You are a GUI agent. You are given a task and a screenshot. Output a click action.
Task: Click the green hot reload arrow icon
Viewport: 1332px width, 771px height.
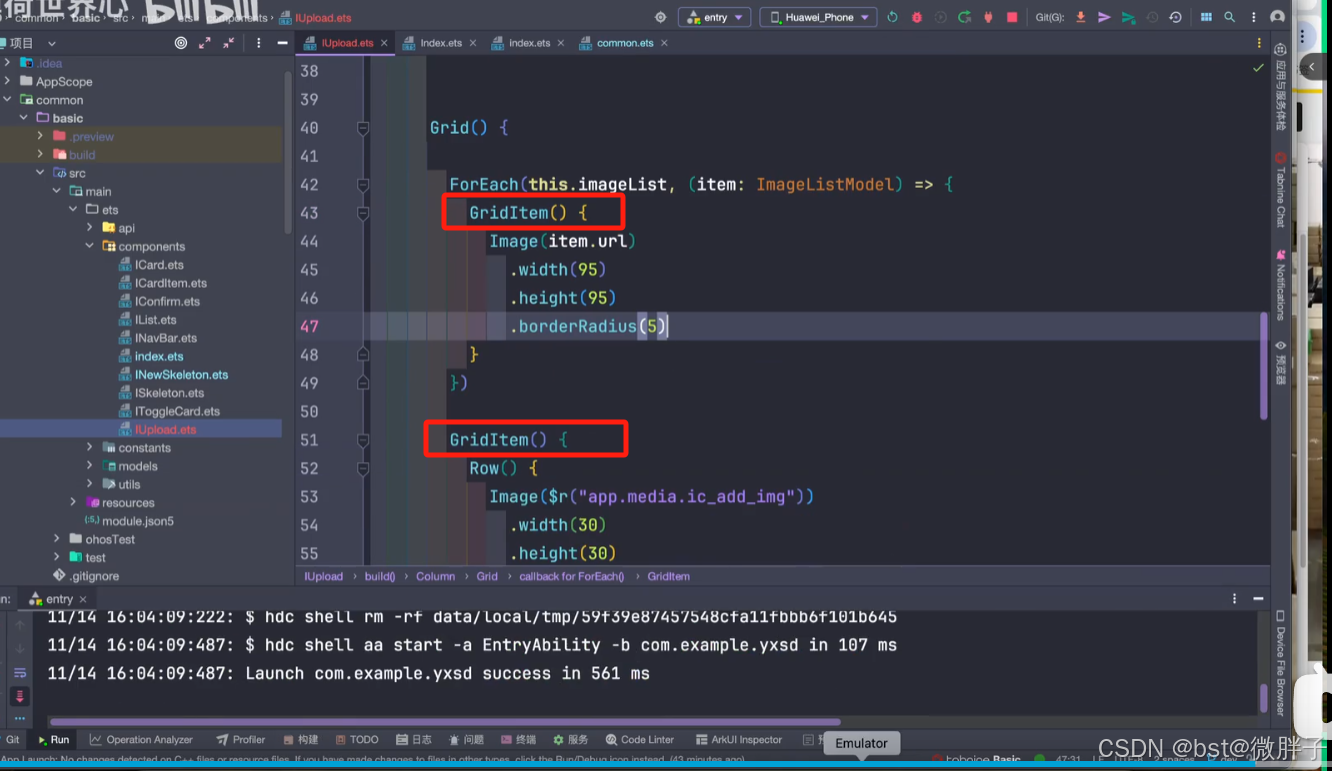(x=964, y=17)
